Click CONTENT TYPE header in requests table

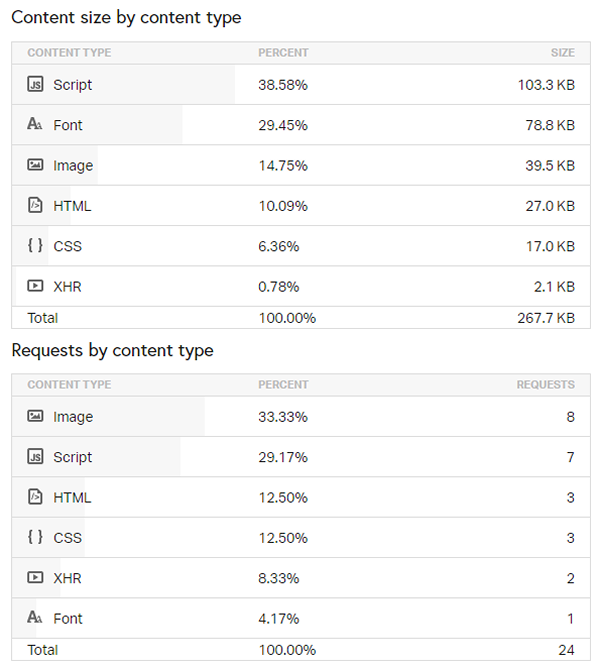(x=69, y=385)
